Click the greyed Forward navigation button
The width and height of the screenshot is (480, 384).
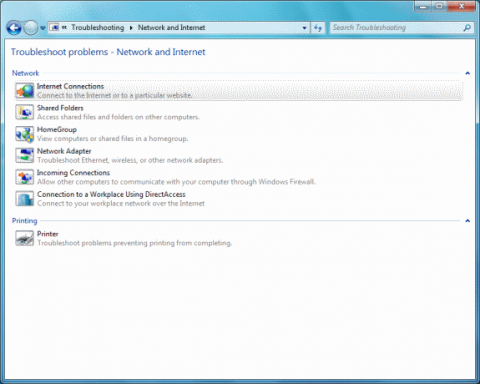(x=31, y=28)
